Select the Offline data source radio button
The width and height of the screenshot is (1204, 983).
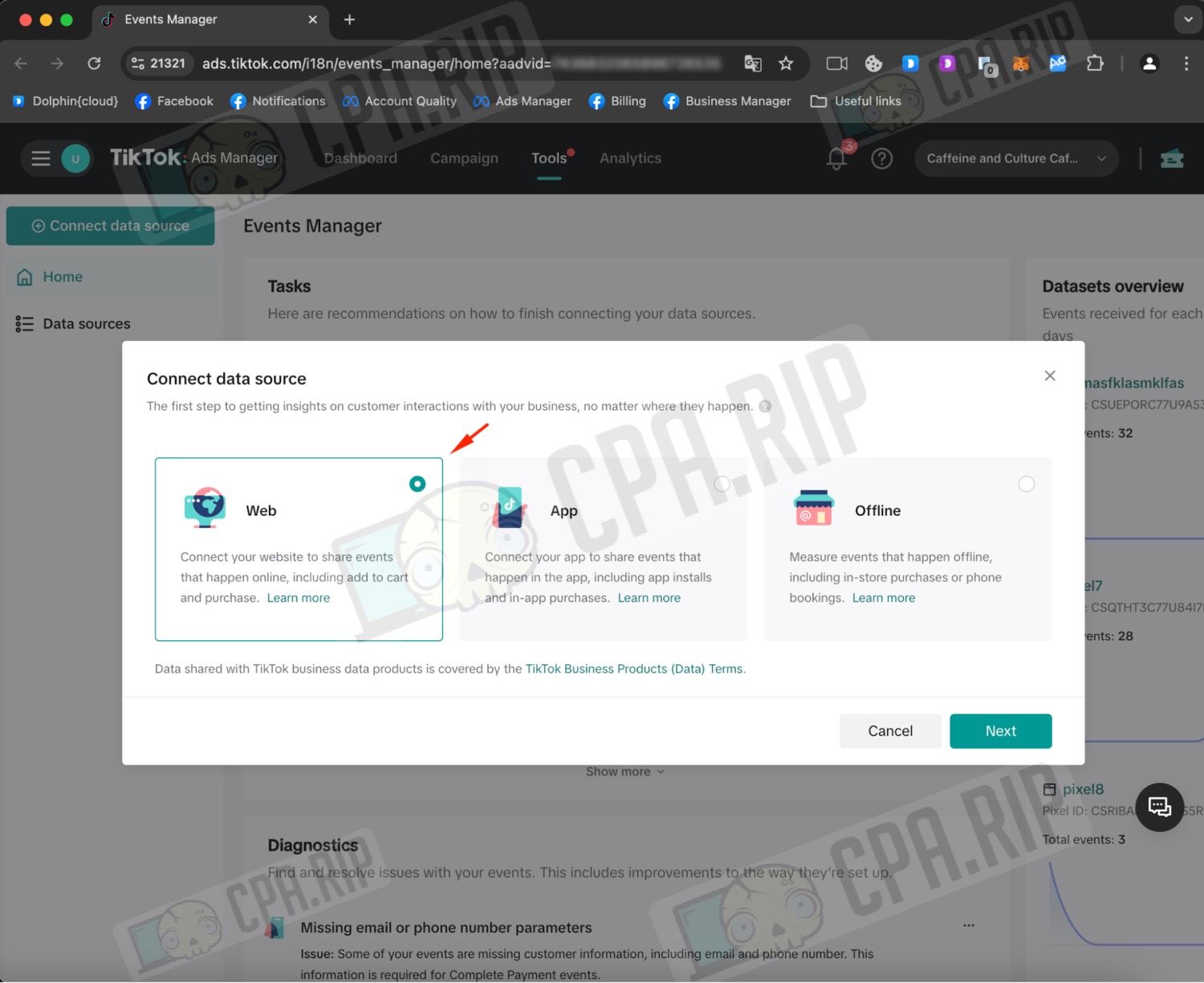[x=1027, y=484]
